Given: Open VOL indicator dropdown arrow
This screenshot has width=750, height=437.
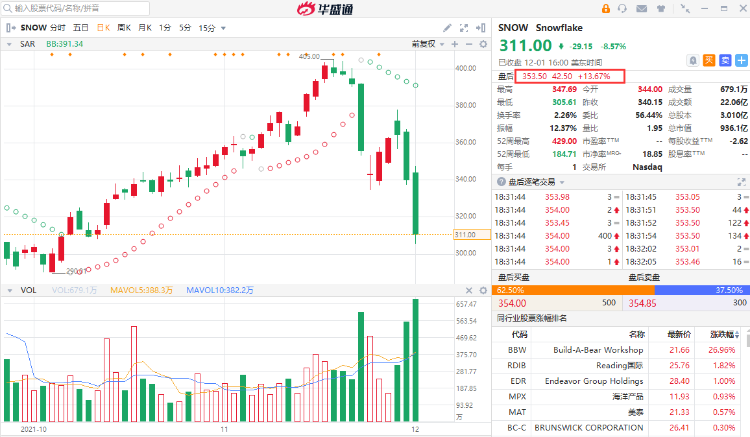Looking at the screenshot, I should 9,291.
